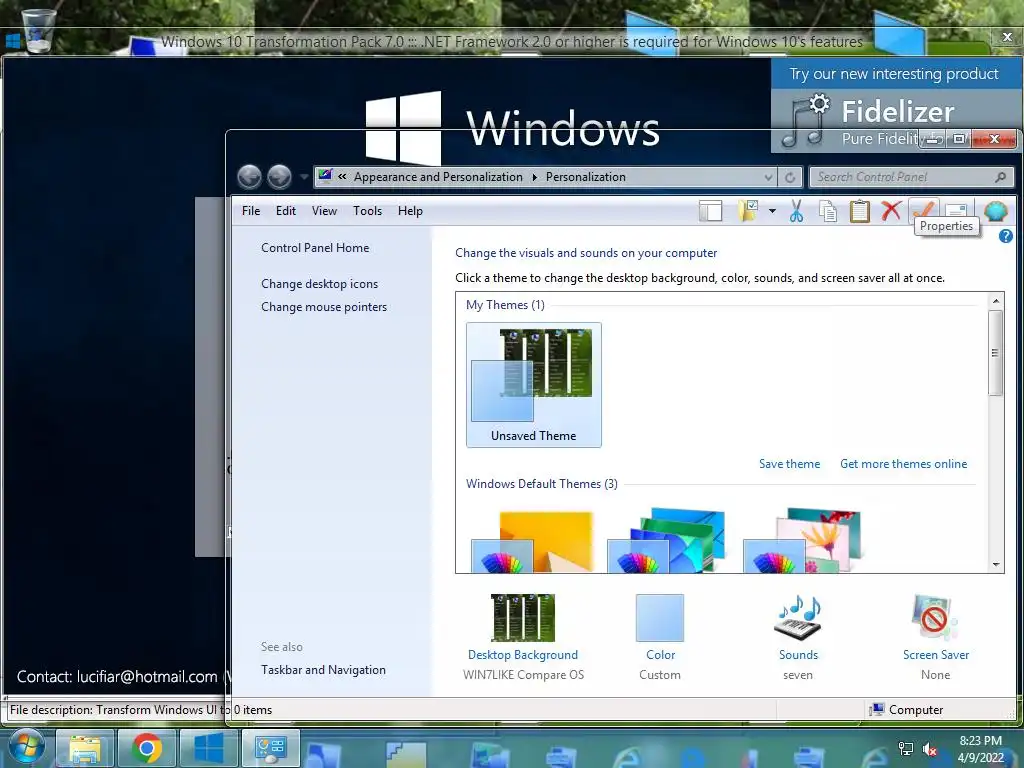Click the red Delete X icon

click(x=891, y=211)
